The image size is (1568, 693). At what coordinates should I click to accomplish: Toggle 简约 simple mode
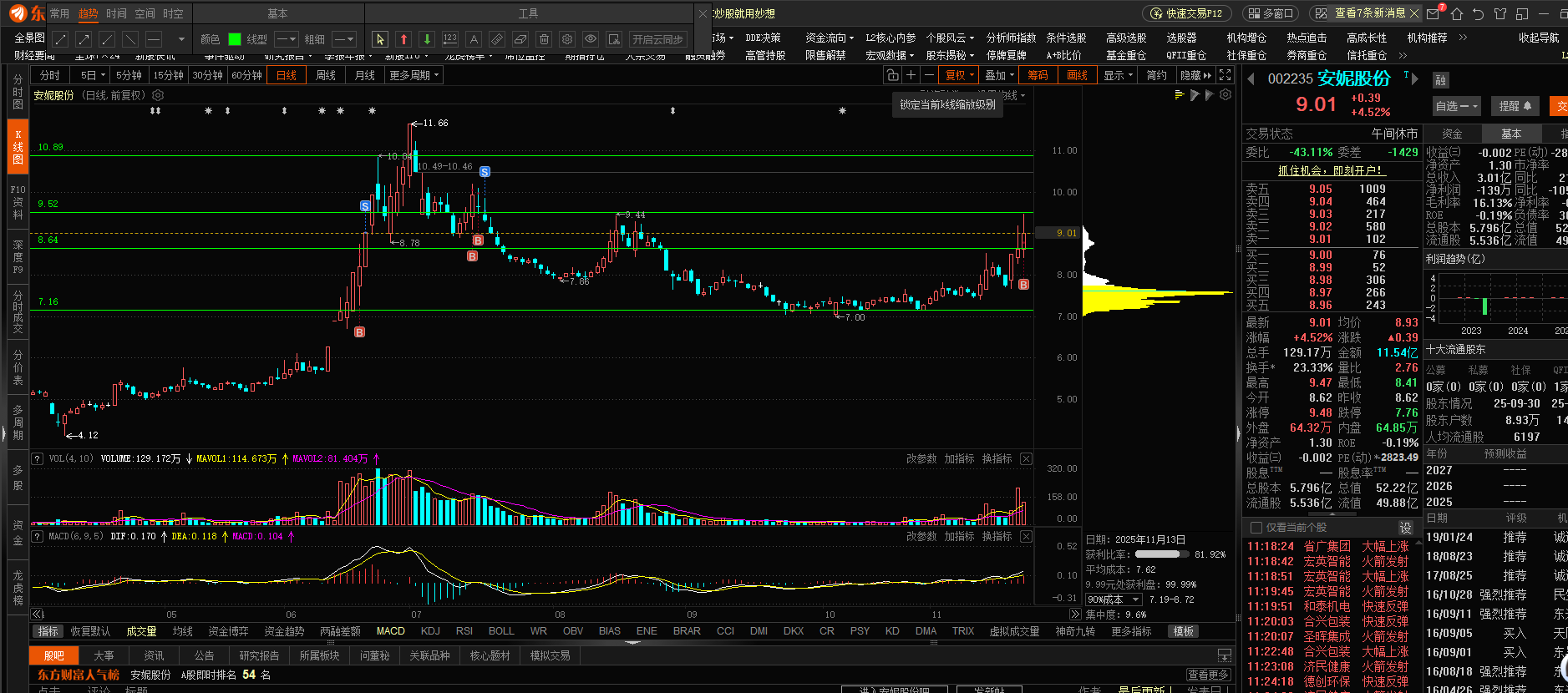pyautogui.click(x=1157, y=75)
